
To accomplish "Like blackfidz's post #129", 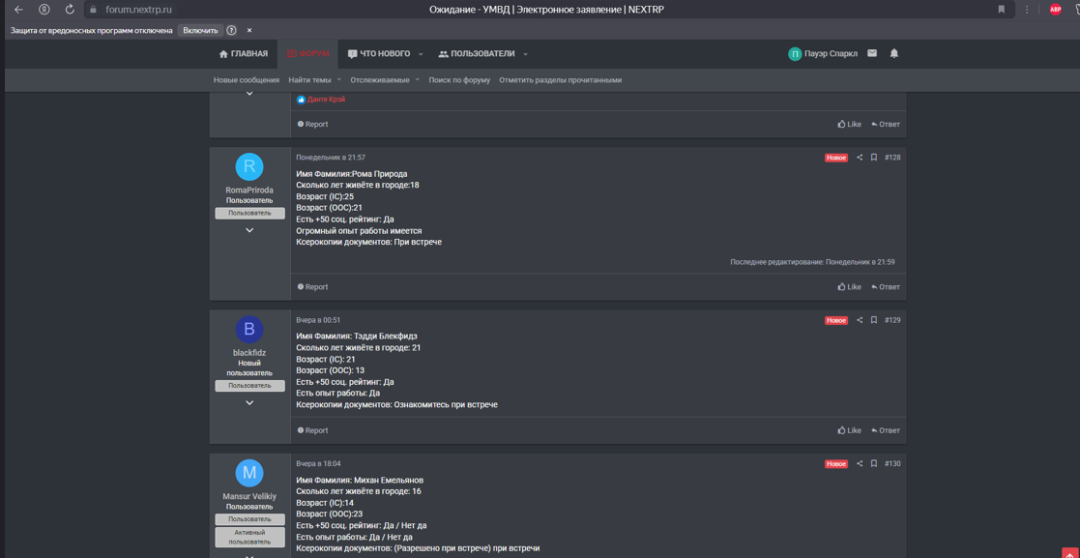I will click(849, 431).
